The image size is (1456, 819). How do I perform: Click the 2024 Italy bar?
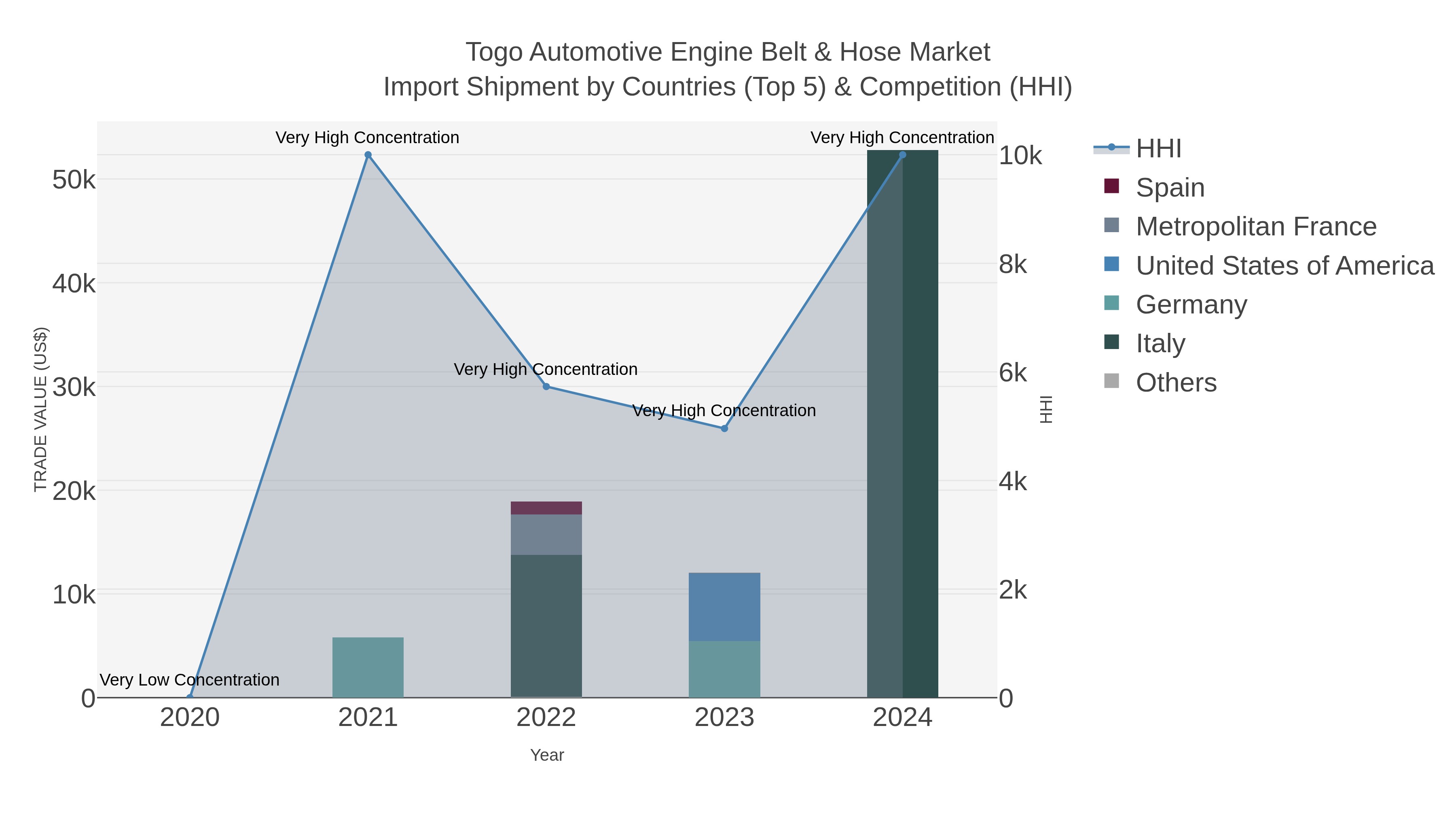(903, 424)
